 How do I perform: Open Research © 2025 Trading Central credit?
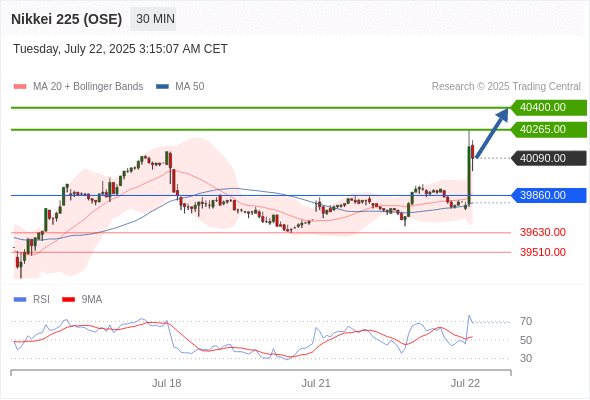click(x=506, y=87)
